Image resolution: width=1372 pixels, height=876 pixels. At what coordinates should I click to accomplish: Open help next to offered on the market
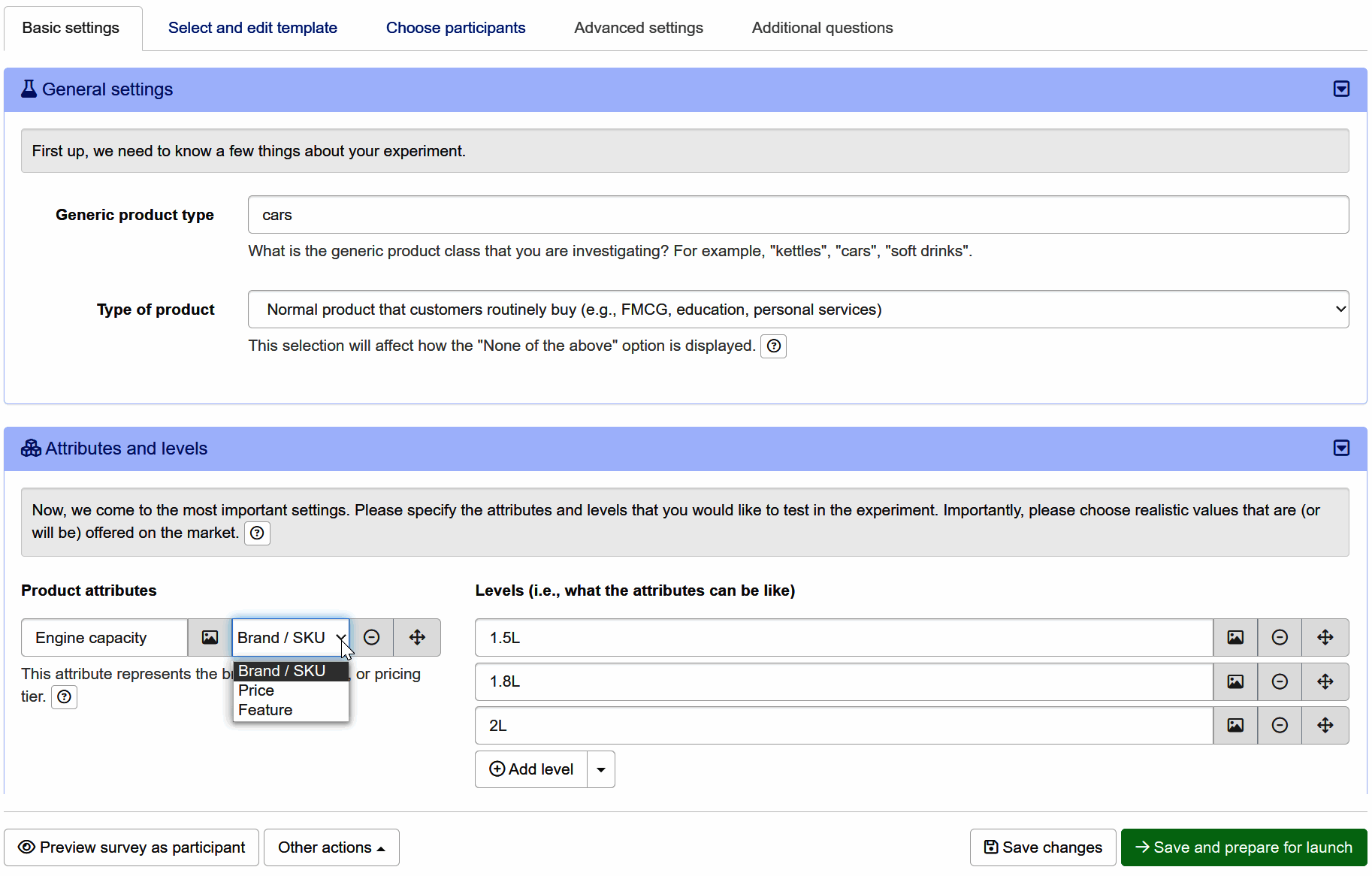[x=257, y=533]
